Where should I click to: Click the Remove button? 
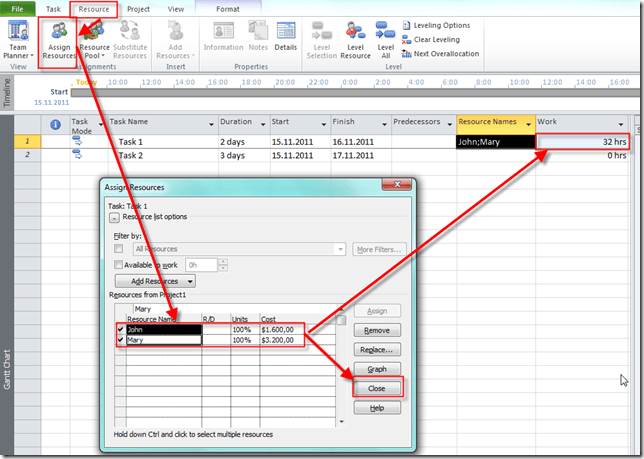point(376,330)
